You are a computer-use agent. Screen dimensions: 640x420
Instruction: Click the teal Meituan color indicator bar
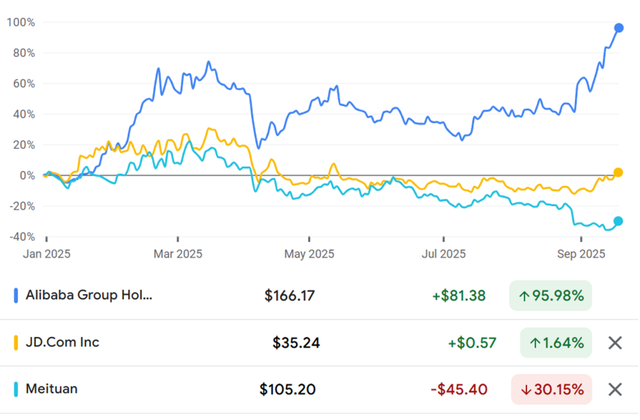click(x=15, y=389)
